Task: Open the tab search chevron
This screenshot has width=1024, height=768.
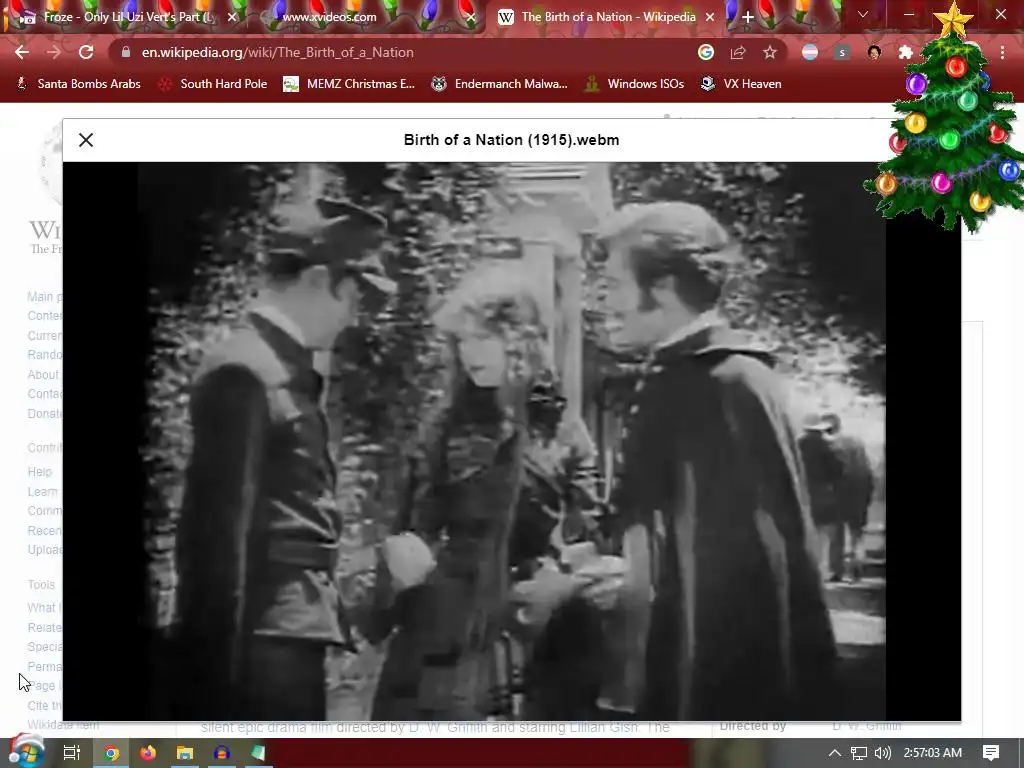Action: [x=863, y=14]
